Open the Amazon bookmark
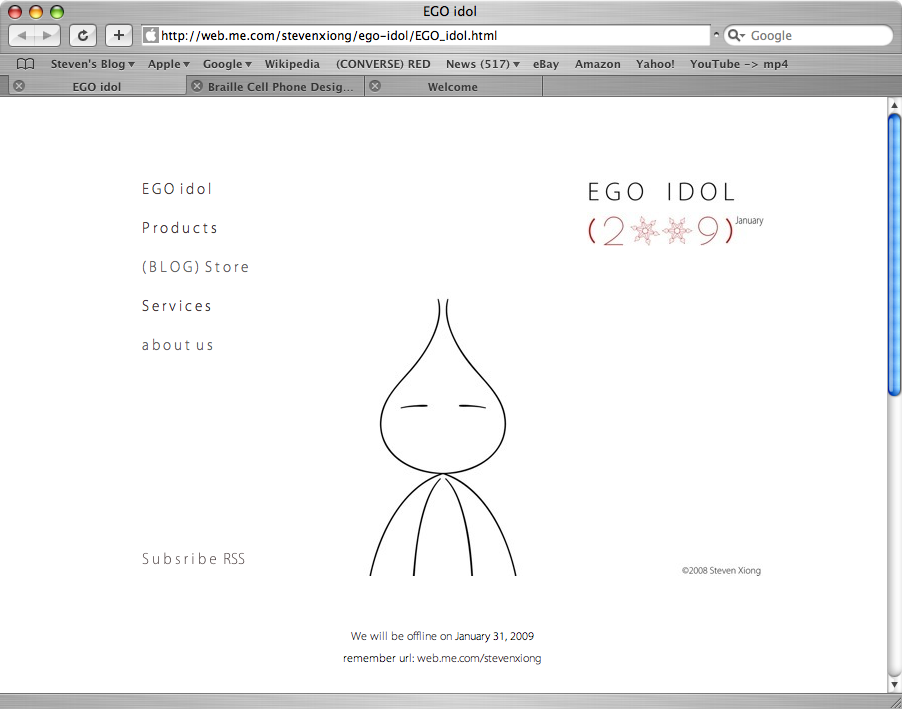This screenshot has width=902, height=709. coord(598,64)
